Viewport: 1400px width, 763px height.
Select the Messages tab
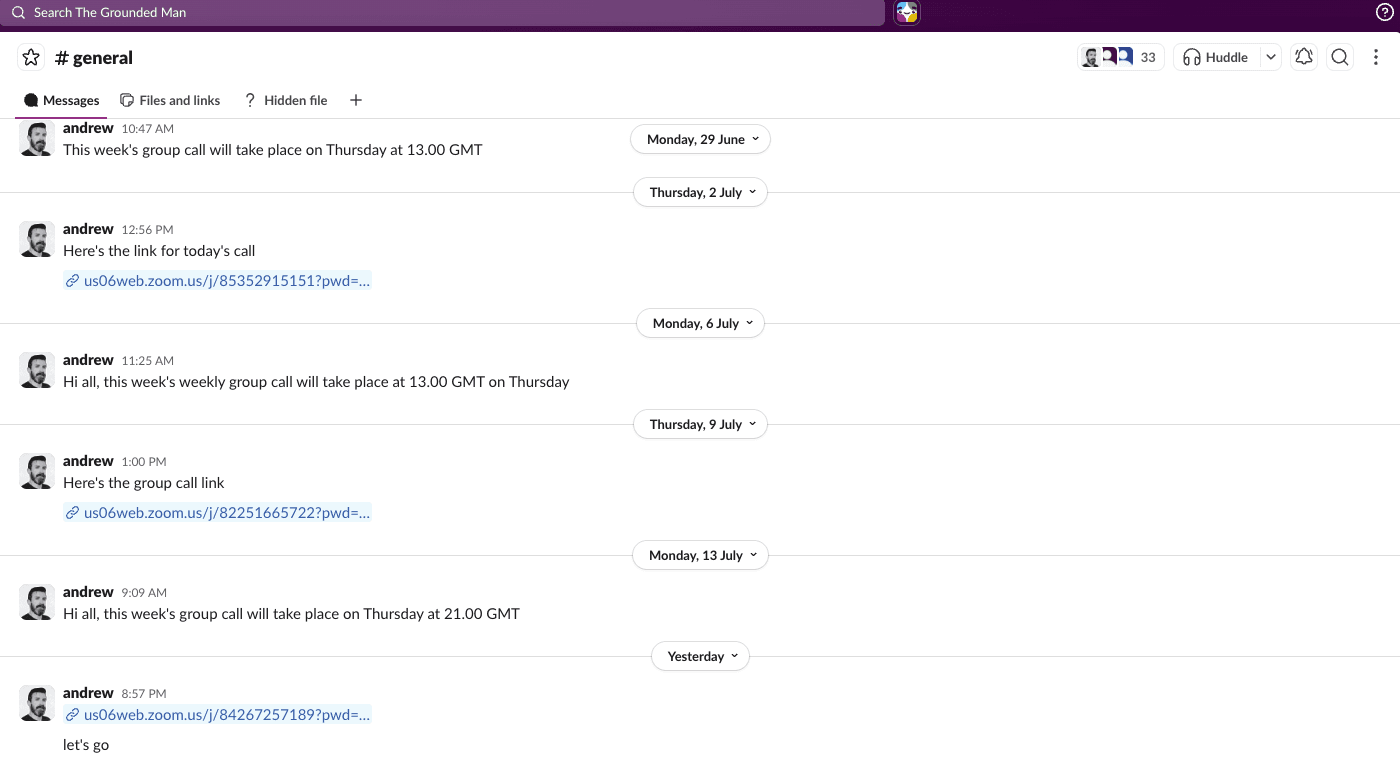coord(61,100)
